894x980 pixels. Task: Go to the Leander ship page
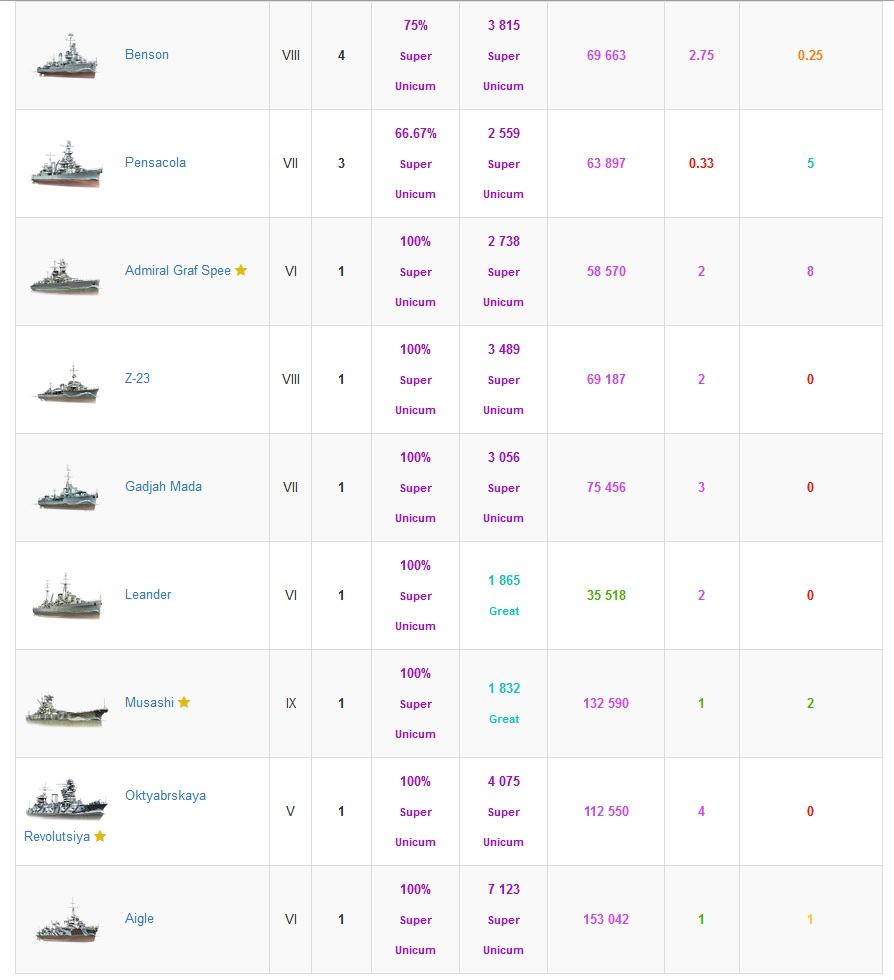point(148,595)
